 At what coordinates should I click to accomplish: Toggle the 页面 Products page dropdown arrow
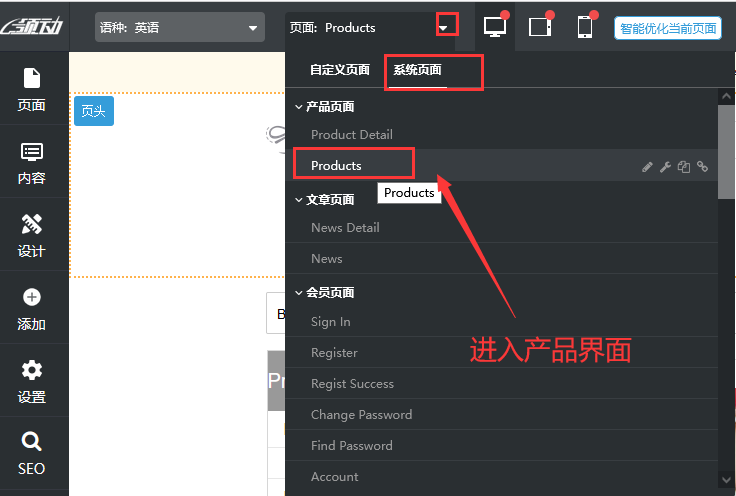443,28
